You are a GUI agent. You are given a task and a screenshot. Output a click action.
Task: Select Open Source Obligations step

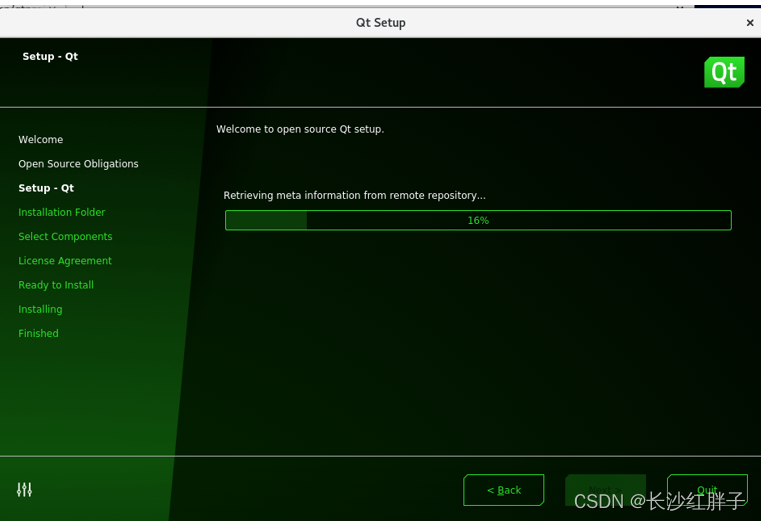point(79,164)
